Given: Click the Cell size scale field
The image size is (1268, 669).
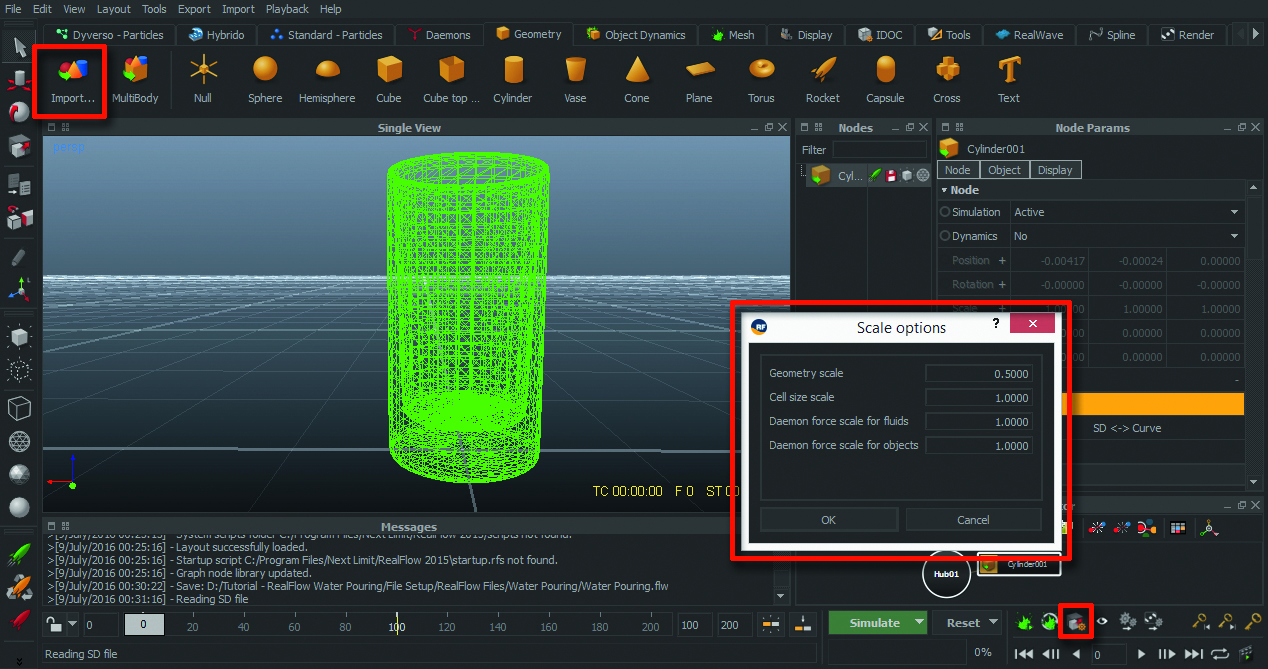Looking at the screenshot, I should point(977,397).
